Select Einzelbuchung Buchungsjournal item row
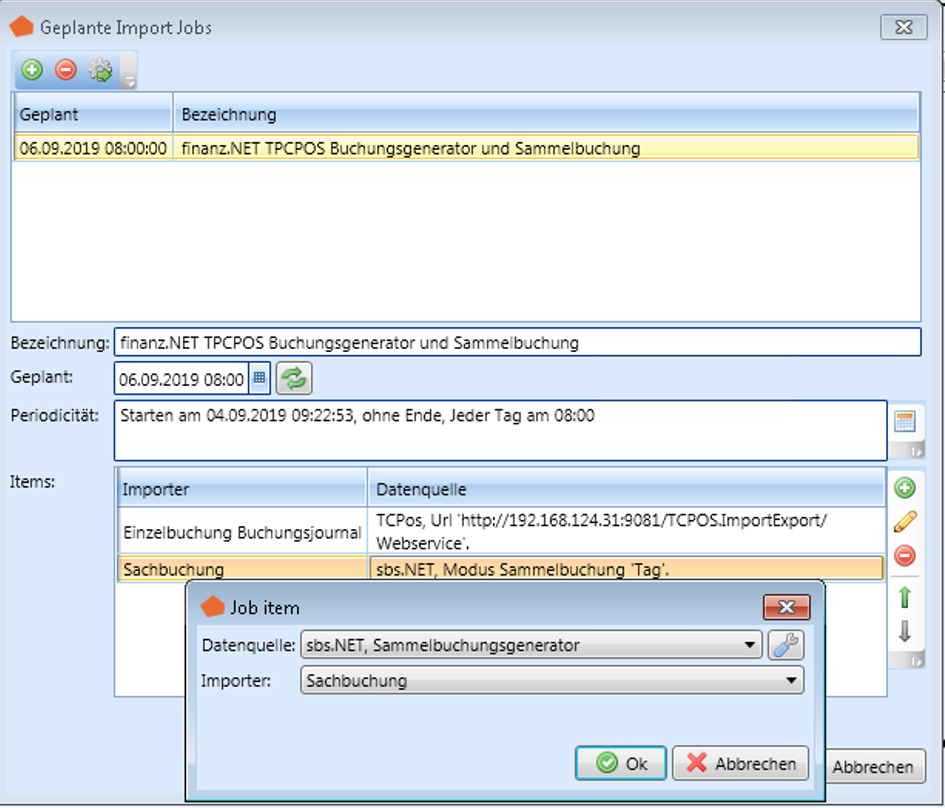945x808 pixels. (241, 532)
